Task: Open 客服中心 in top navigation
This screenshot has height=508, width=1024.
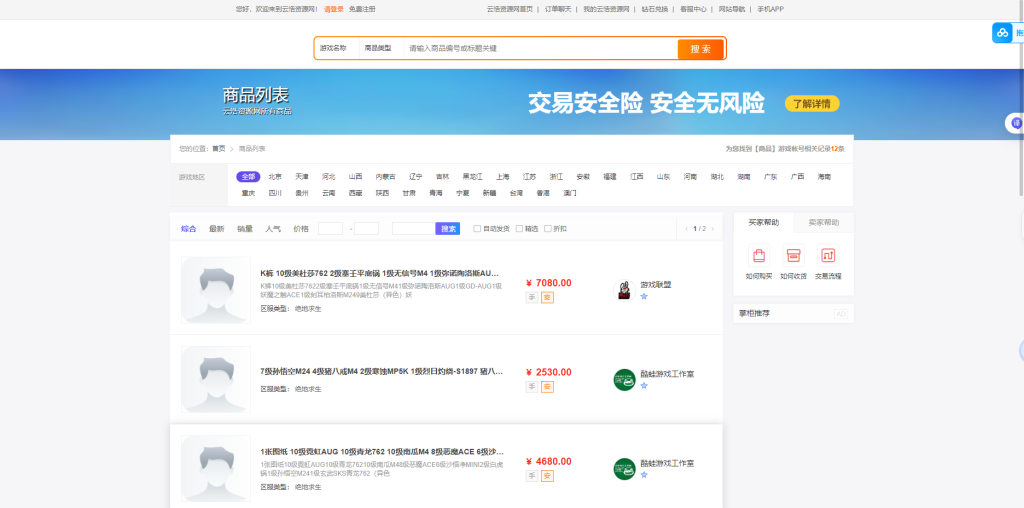Action: click(x=693, y=9)
